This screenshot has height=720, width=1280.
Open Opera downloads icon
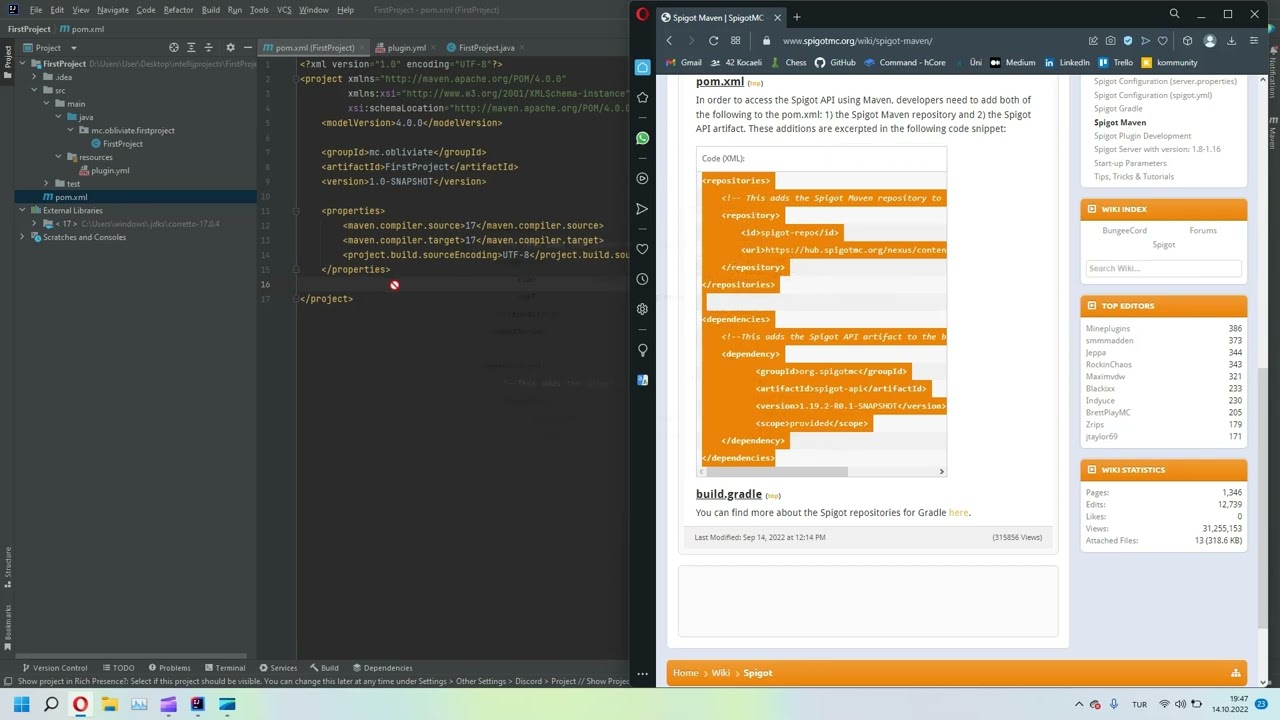1231,41
